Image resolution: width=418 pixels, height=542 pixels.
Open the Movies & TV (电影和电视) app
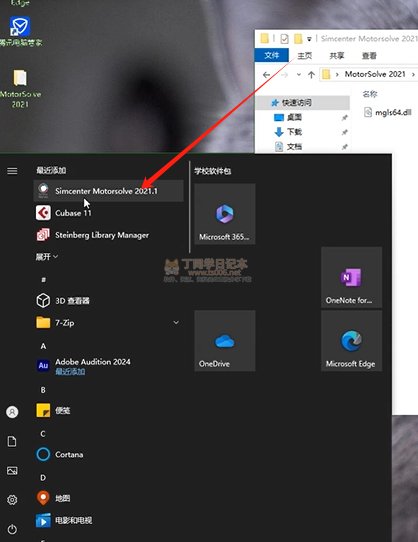tap(108, 520)
